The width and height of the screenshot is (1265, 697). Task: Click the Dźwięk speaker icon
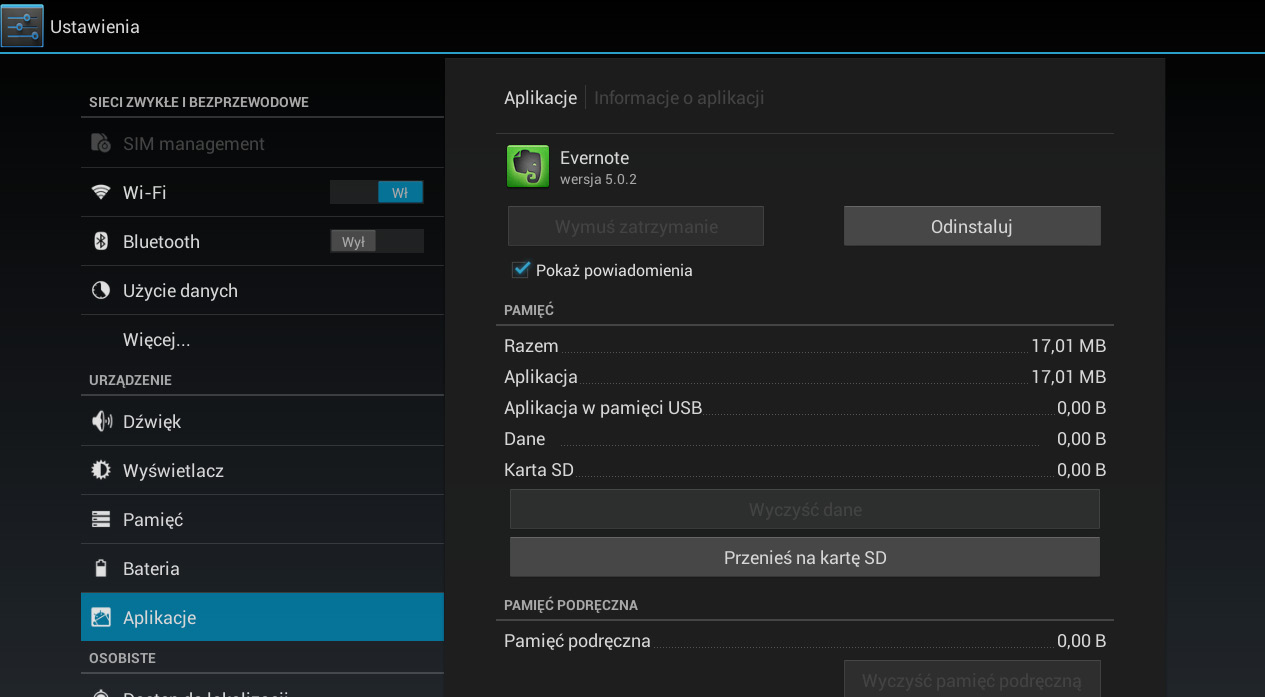[101, 421]
